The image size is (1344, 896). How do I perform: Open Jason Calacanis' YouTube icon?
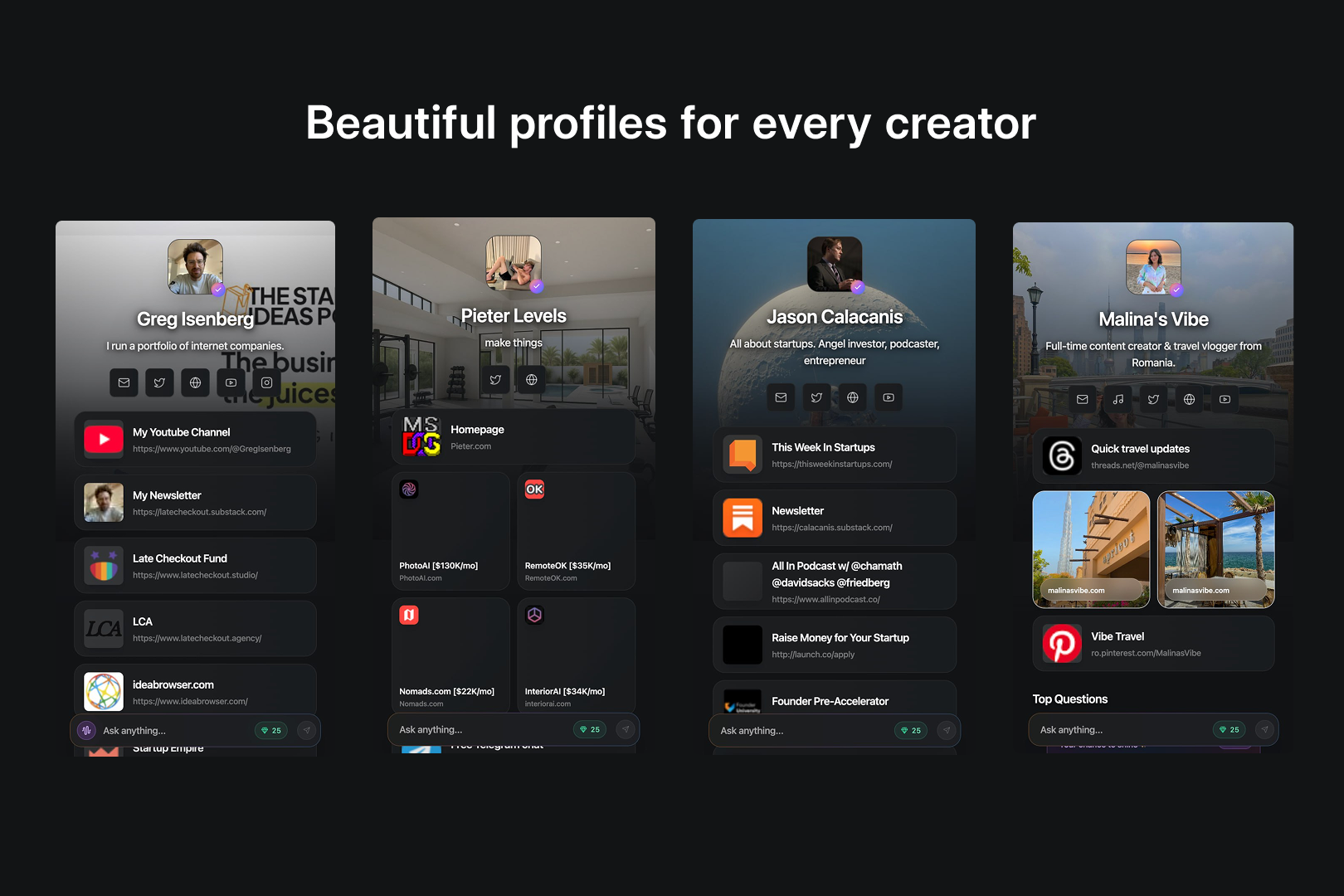888,397
